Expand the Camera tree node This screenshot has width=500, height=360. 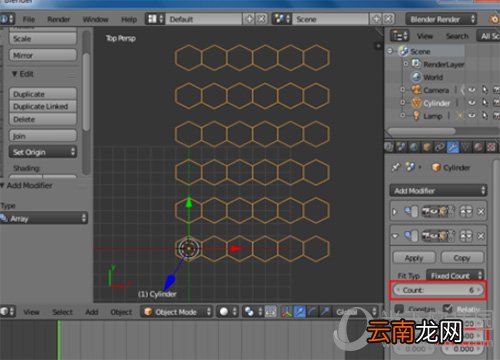[x=403, y=90]
